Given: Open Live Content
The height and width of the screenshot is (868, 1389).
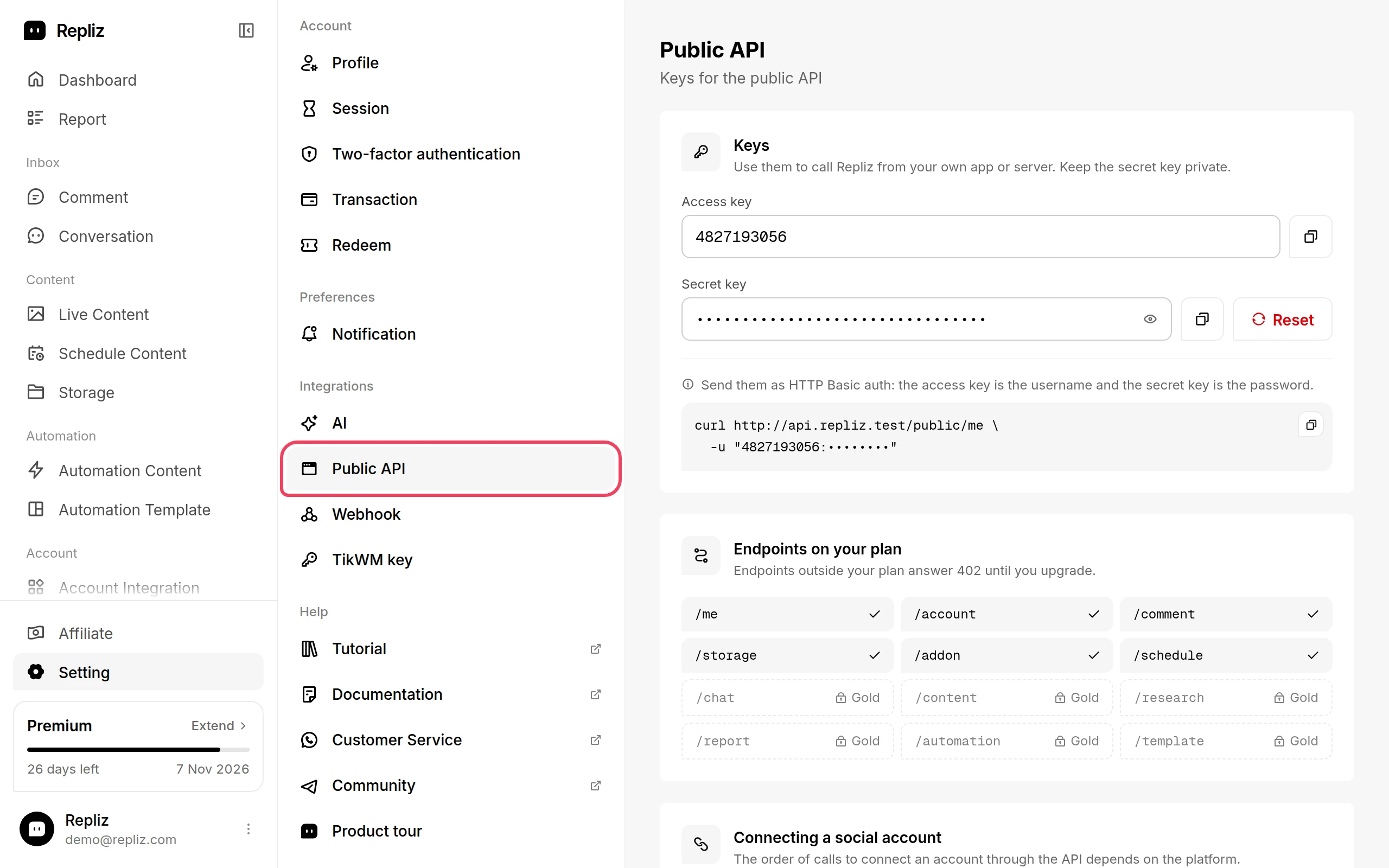Looking at the screenshot, I should 138,314.
